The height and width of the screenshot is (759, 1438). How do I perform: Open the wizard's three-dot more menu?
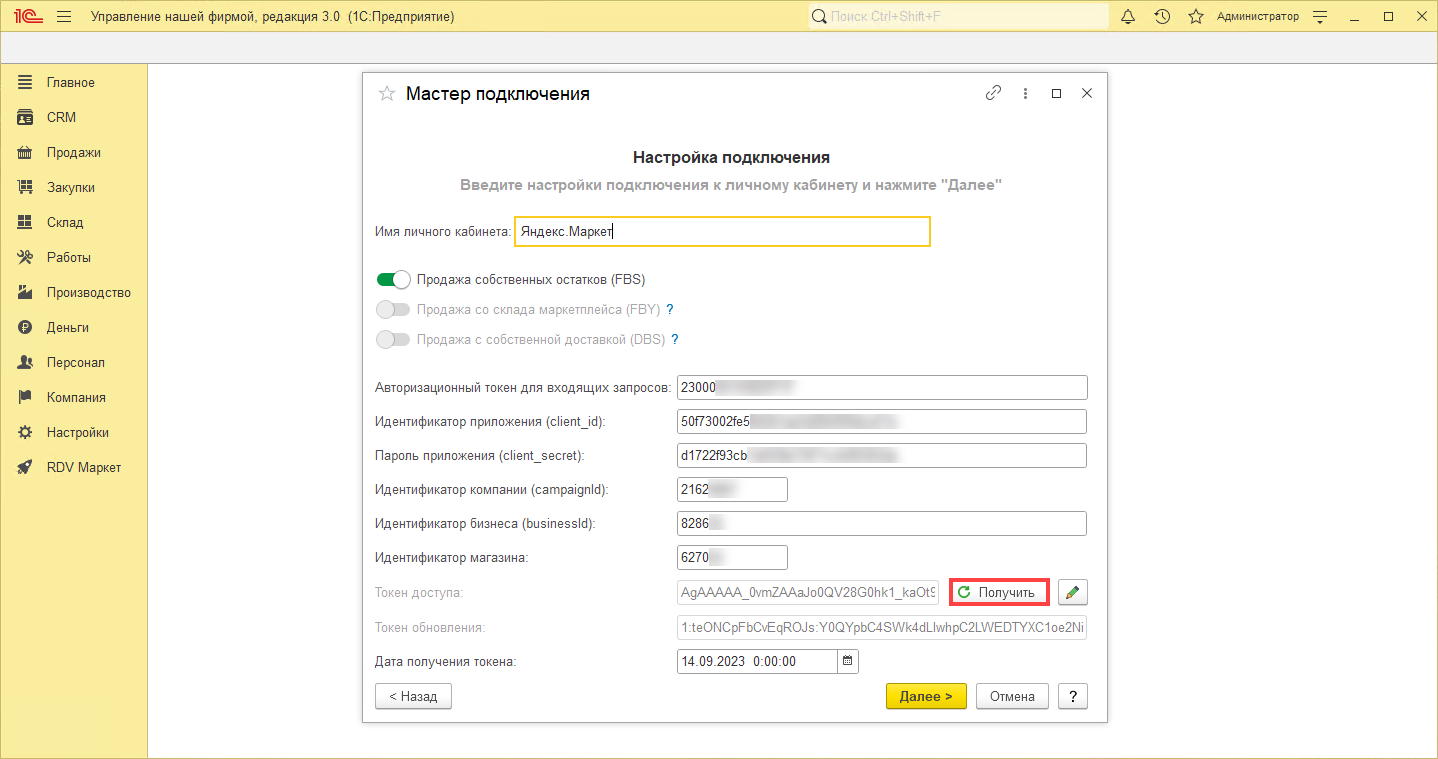1025,93
